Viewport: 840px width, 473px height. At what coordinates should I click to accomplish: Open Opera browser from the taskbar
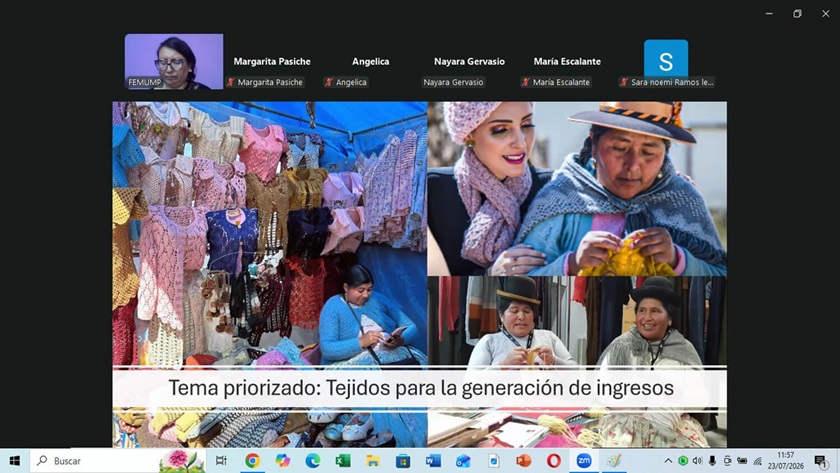554,461
